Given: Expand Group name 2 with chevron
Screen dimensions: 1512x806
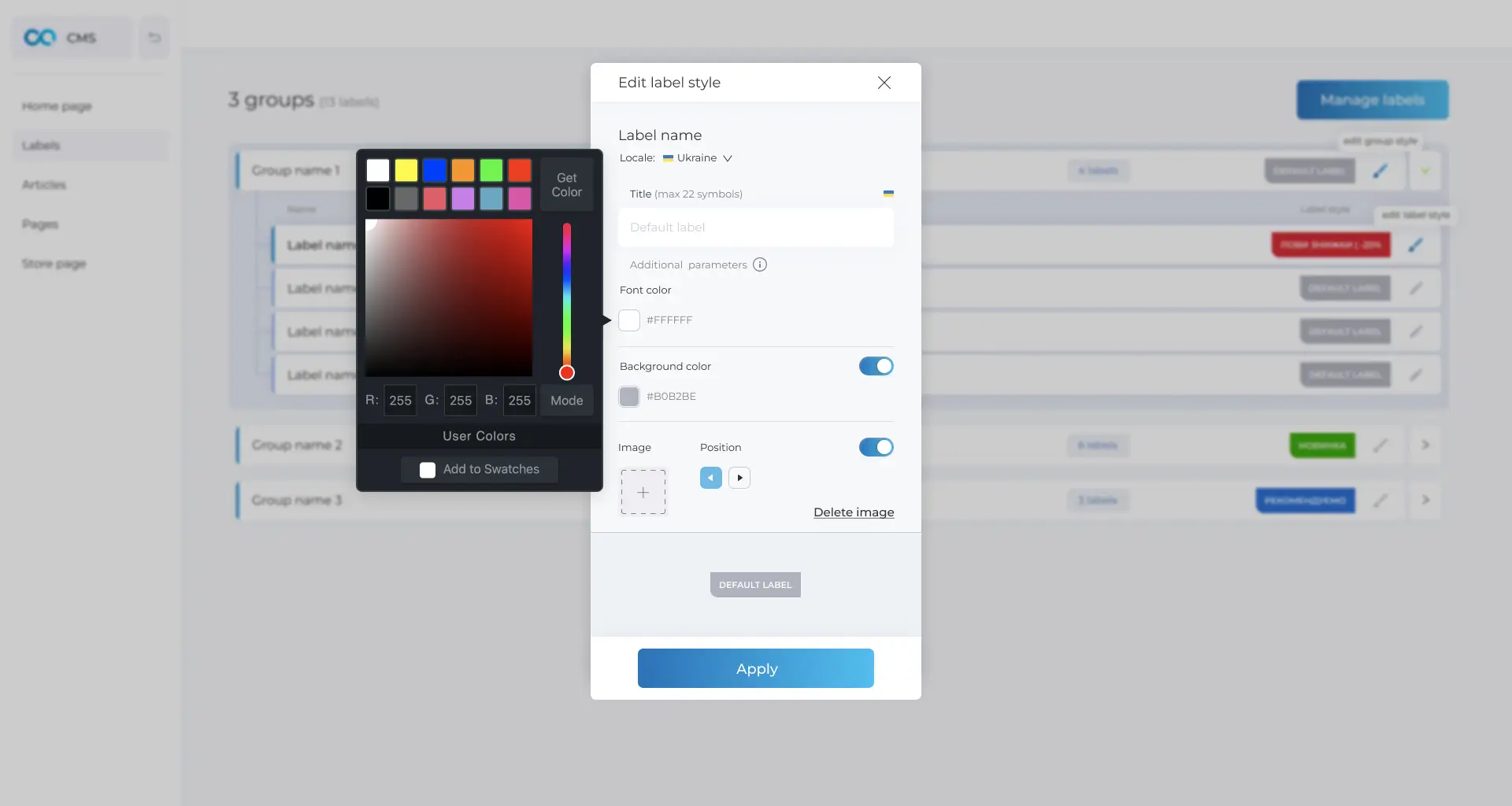Looking at the screenshot, I should (1425, 445).
